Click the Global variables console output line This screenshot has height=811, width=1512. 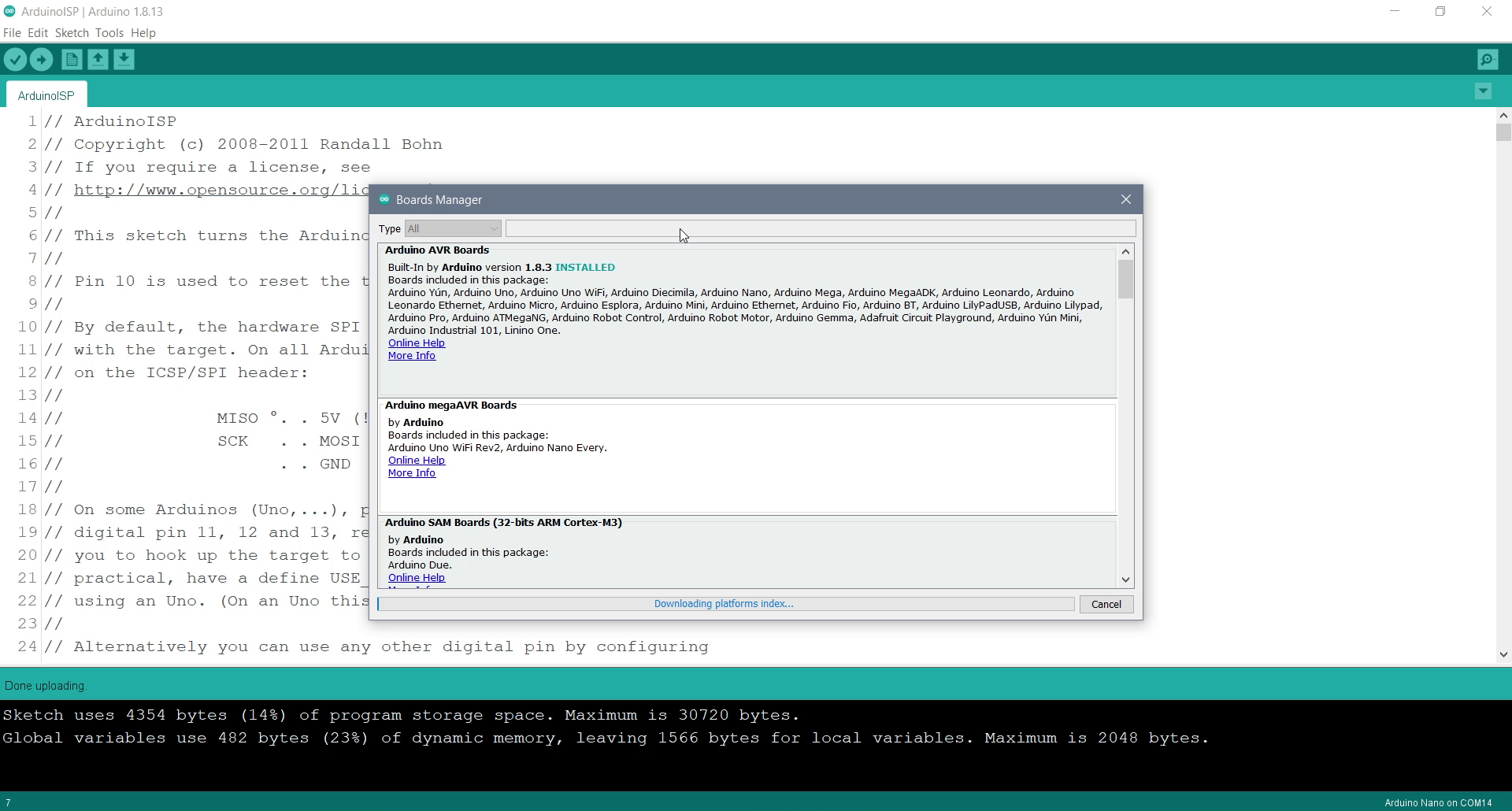[606, 738]
